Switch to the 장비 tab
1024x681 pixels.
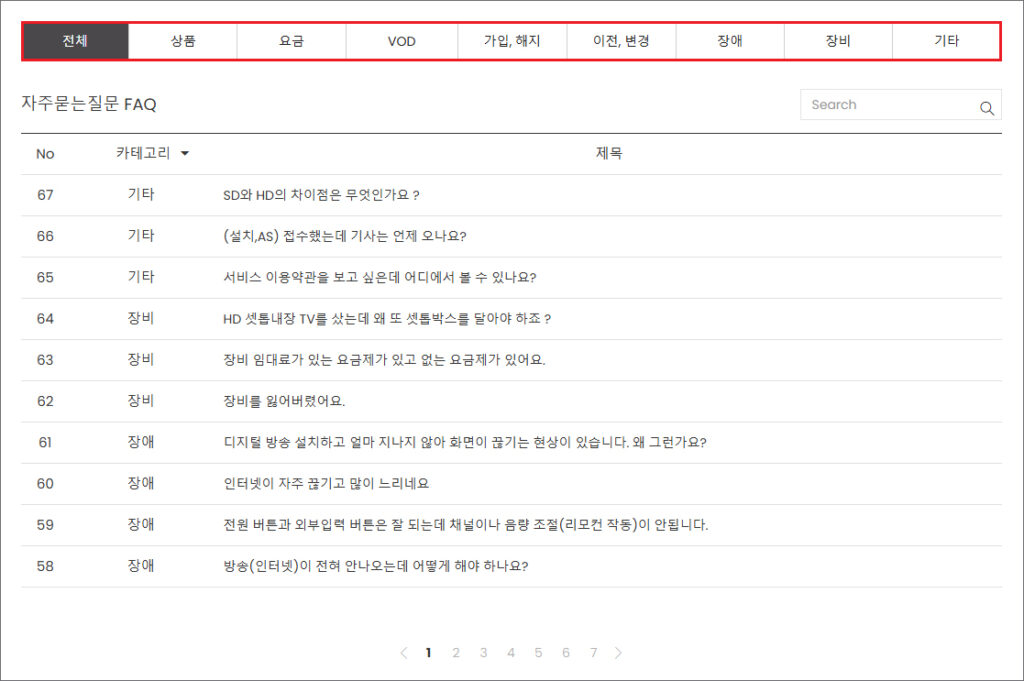[x=838, y=41]
